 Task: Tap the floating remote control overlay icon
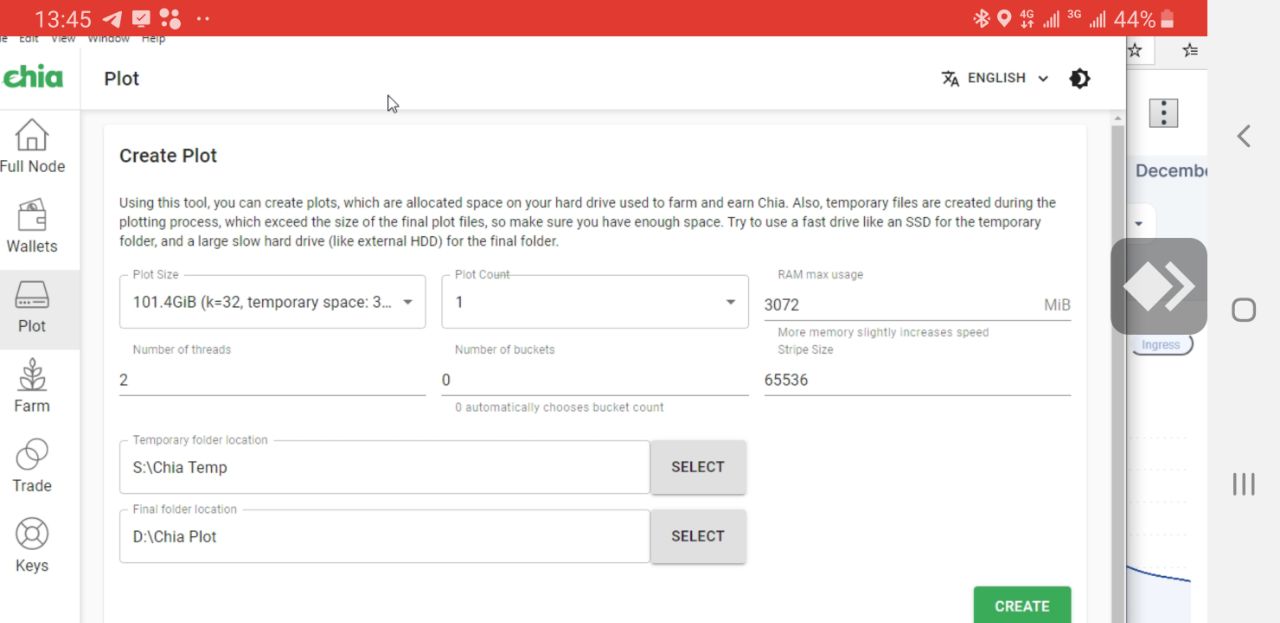pos(1159,286)
